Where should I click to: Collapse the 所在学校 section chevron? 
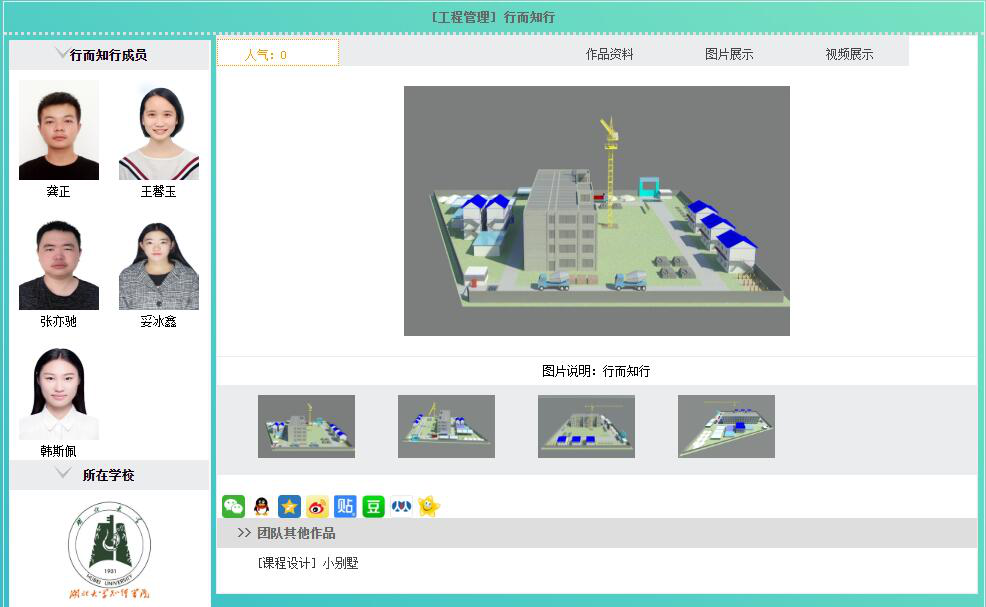(63, 474)
